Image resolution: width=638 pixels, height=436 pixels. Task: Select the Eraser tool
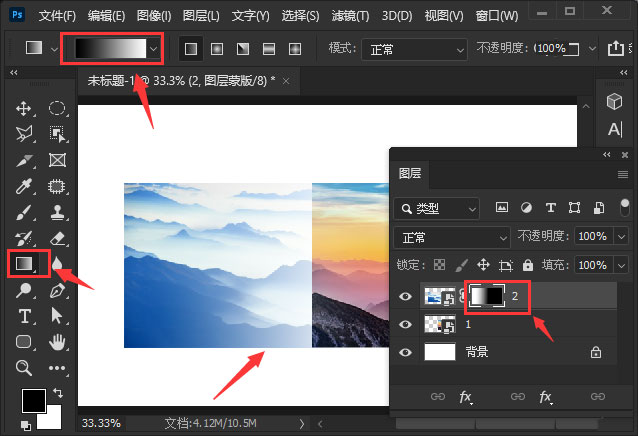pos(57,238)
